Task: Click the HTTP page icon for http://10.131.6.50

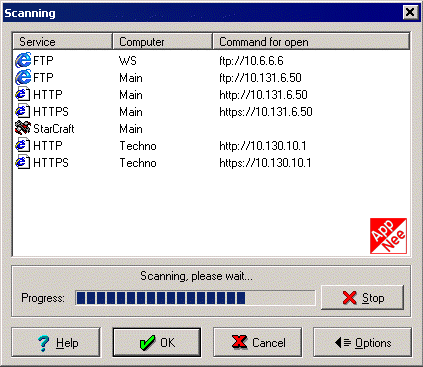Action: pos(23,94)
